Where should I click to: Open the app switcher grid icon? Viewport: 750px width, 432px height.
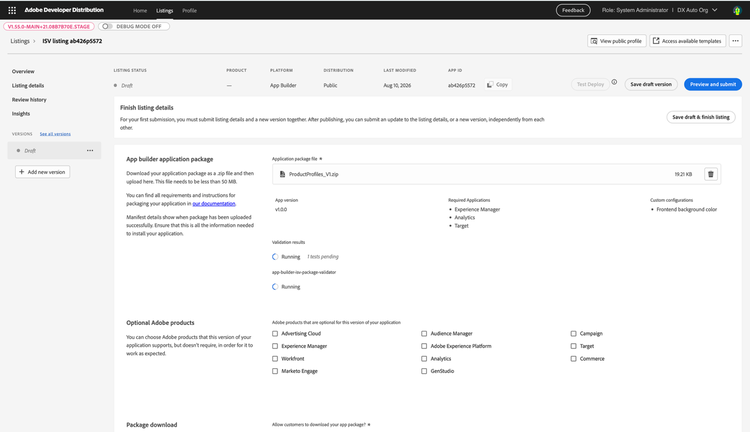pyautogui.click(x=12, y=10)
